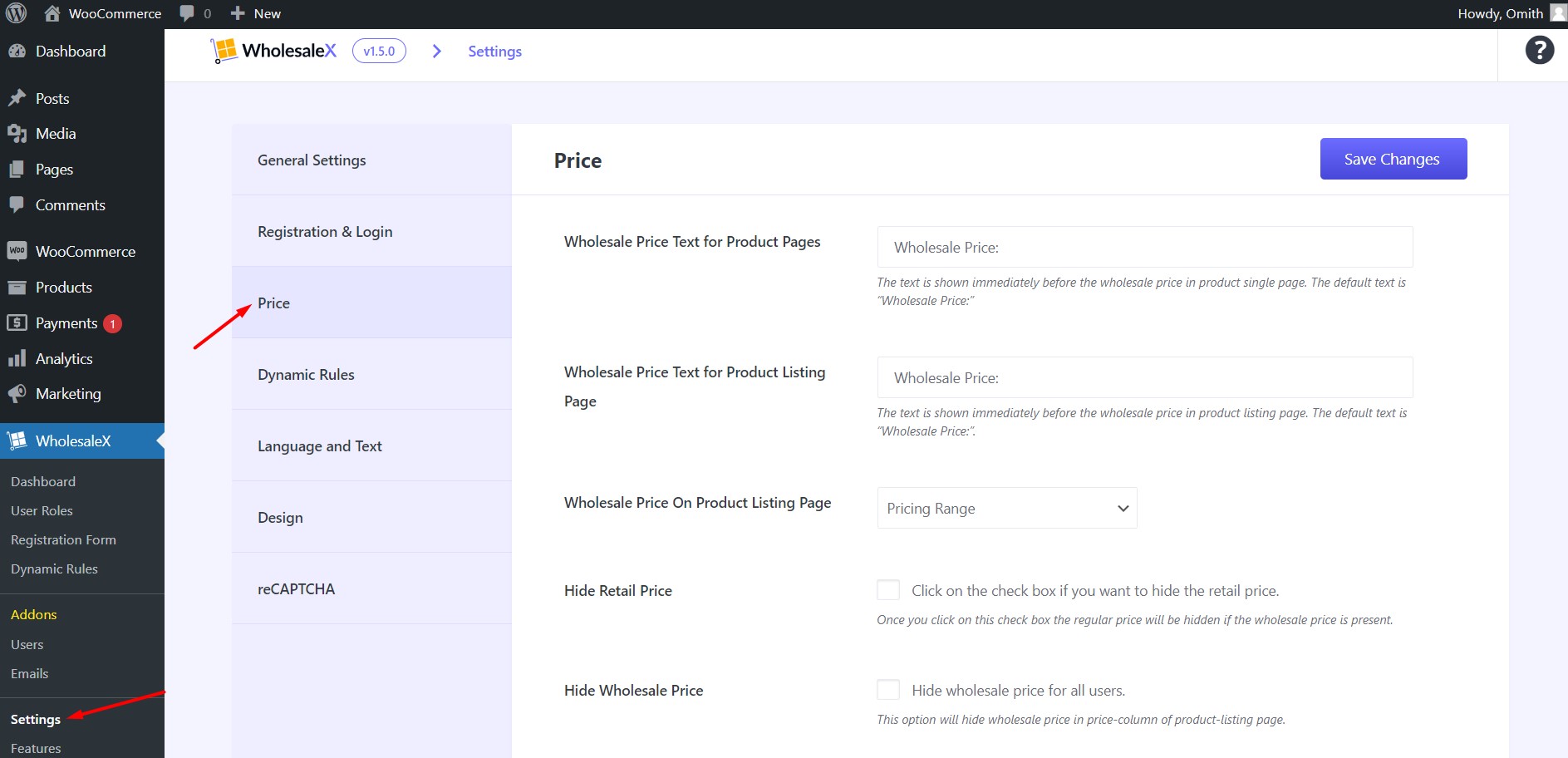Focus the Product Listing Page price text field

coord(1145,377)
